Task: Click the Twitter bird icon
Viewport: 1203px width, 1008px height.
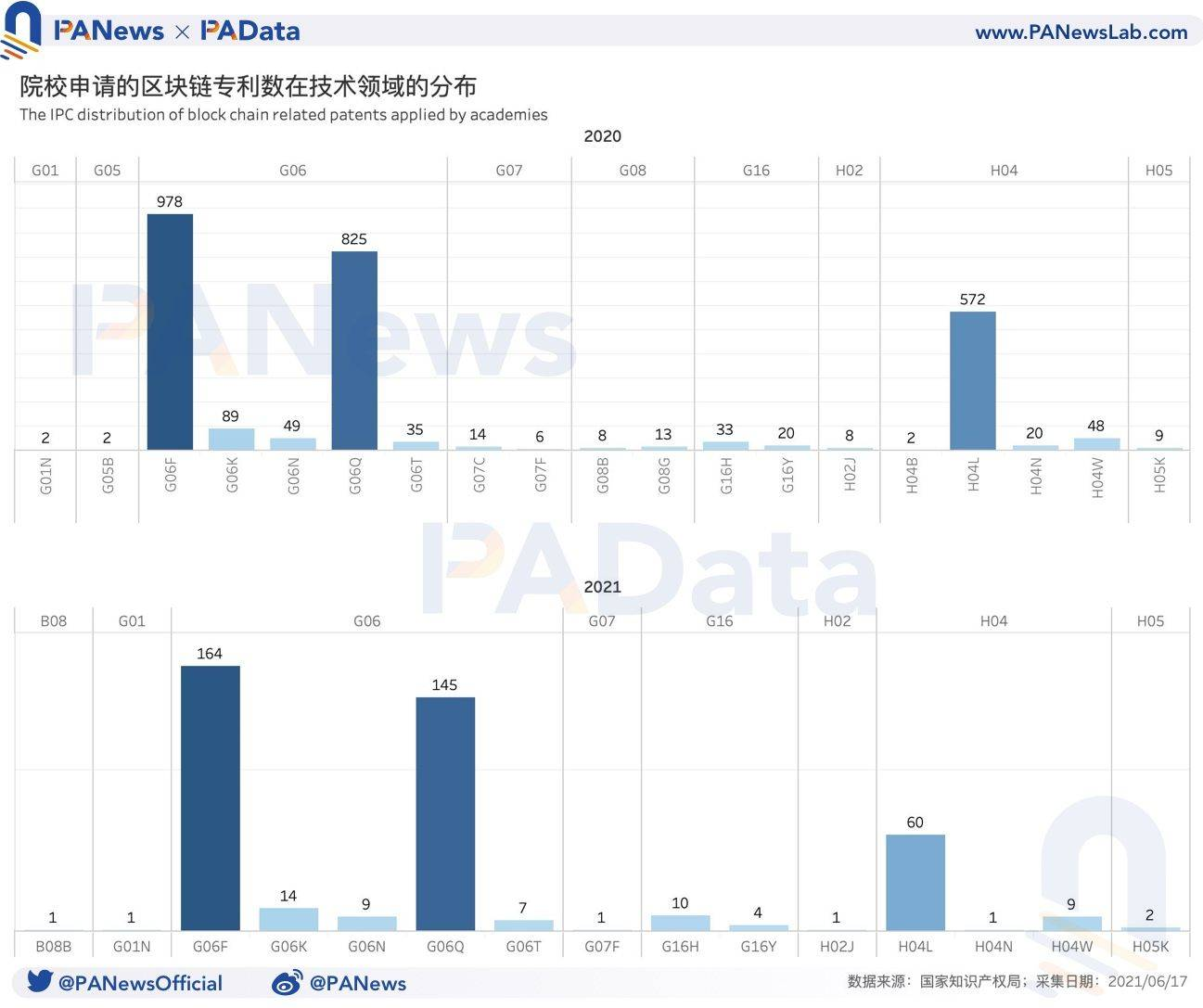Action: 39,981
